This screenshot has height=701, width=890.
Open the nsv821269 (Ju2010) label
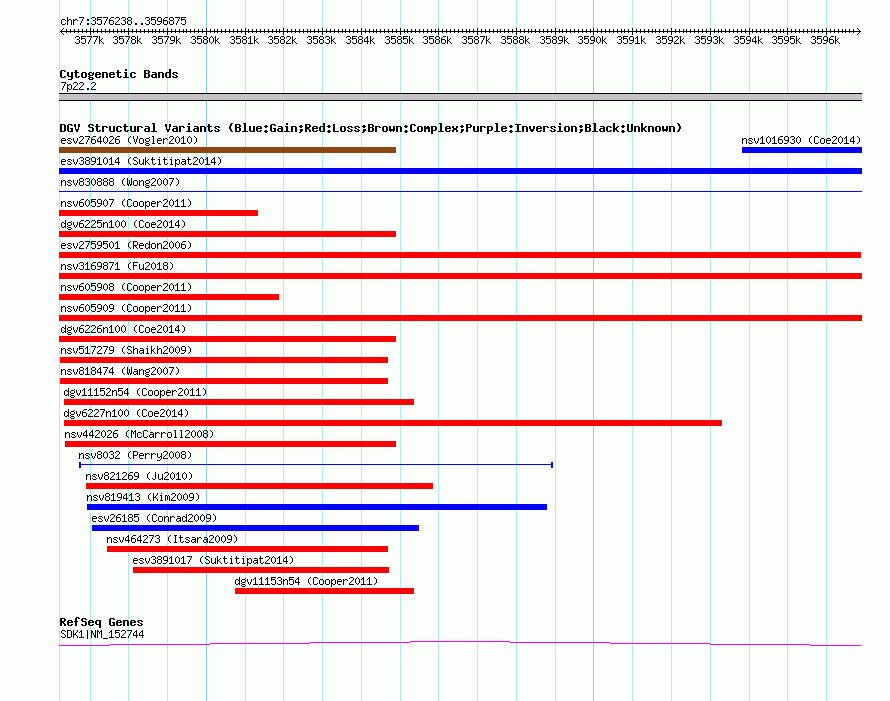point(139,476)
